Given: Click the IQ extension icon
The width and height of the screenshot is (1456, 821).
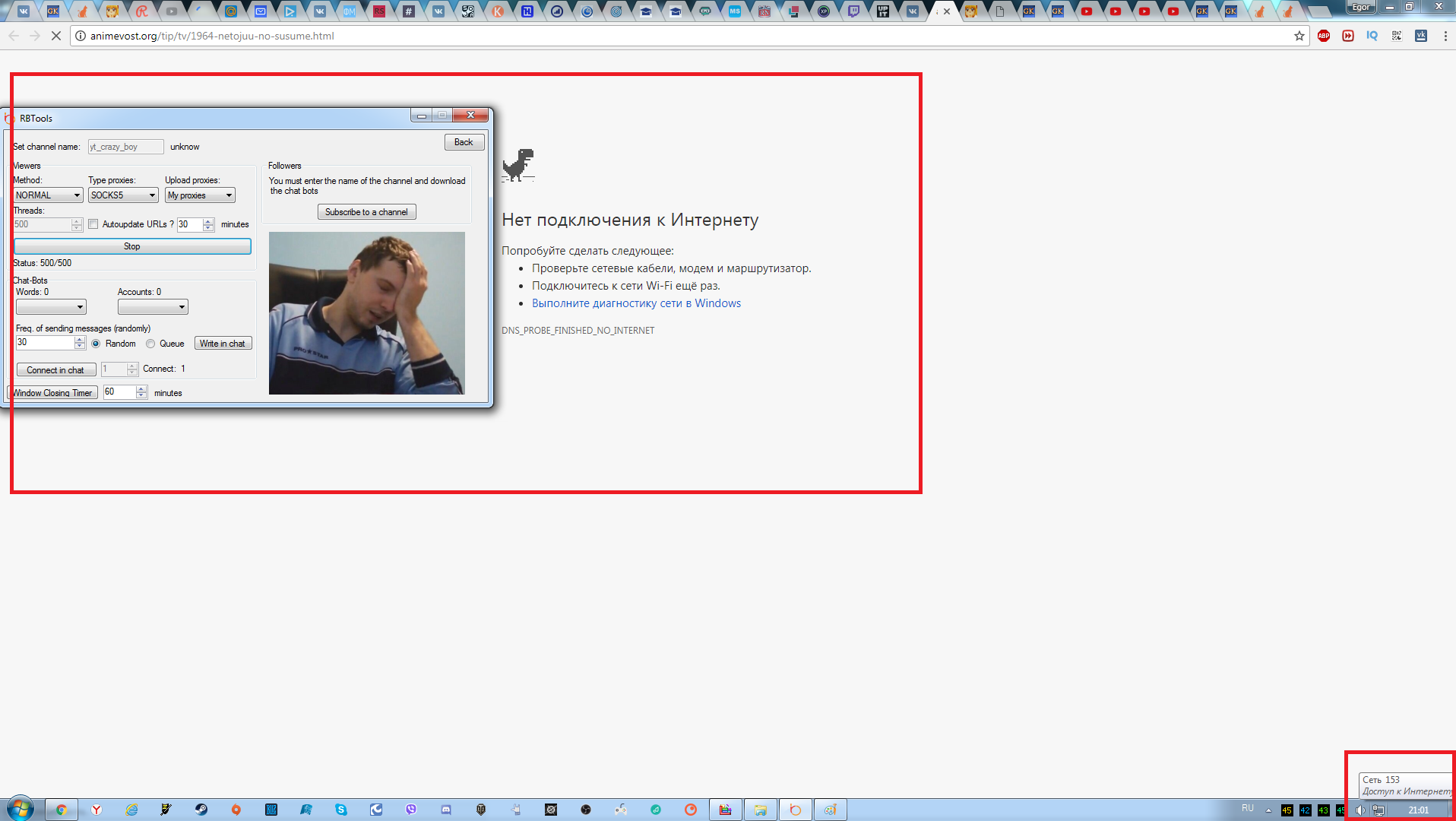Looking at the screenshot, I should pos(1372,36).
